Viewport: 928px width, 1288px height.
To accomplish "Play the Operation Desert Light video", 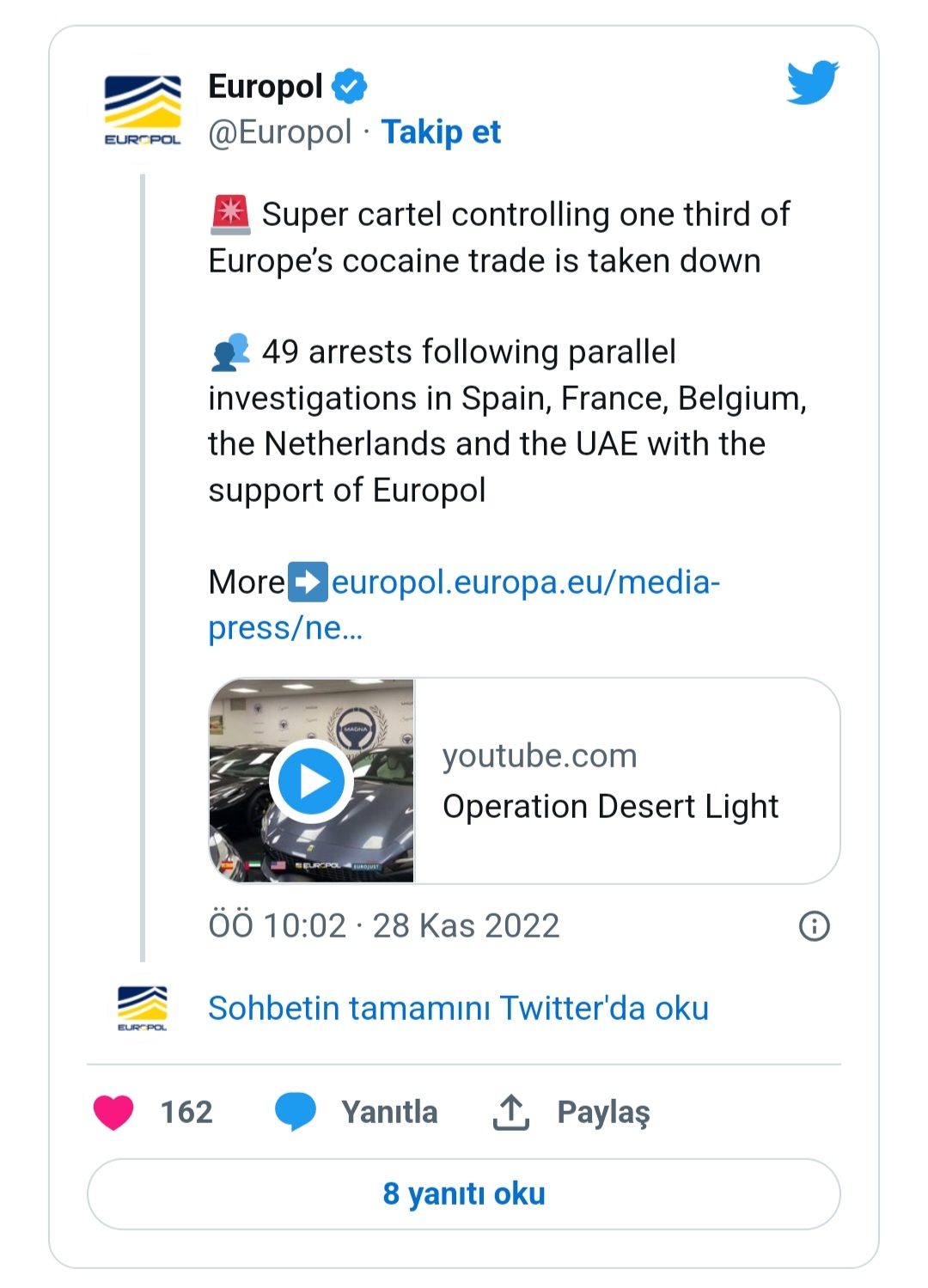I will (311, 781).
